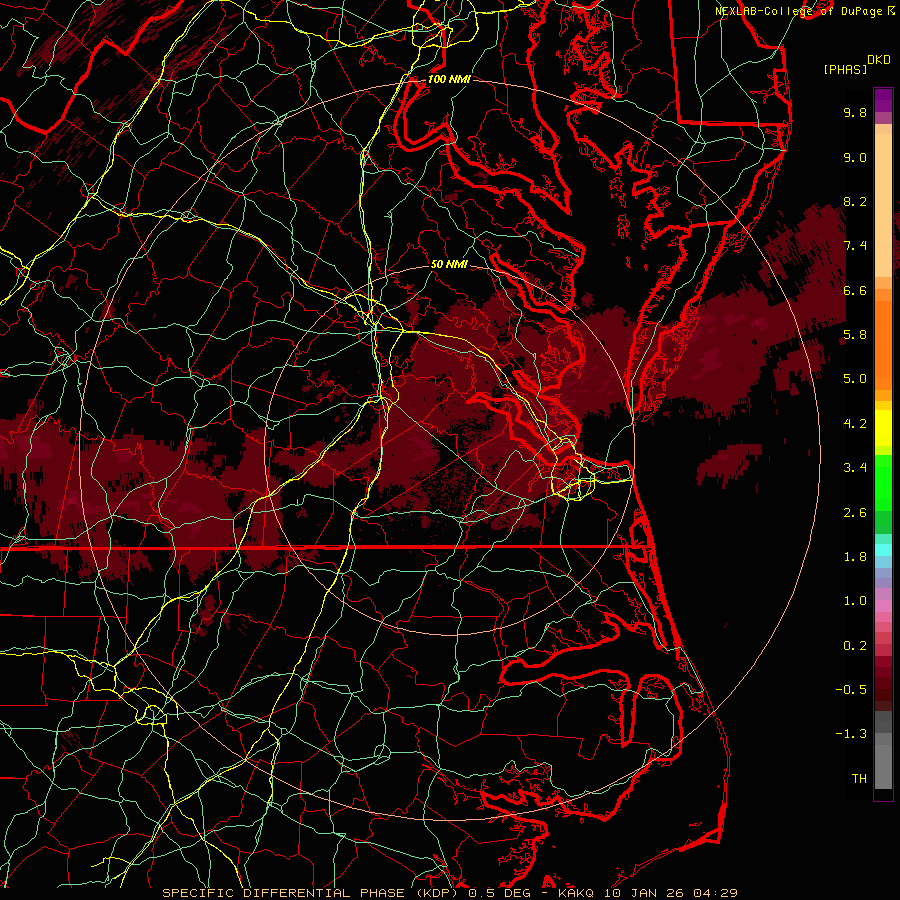
Task: Click the 6.6 scale value
Action: [855, 290]
